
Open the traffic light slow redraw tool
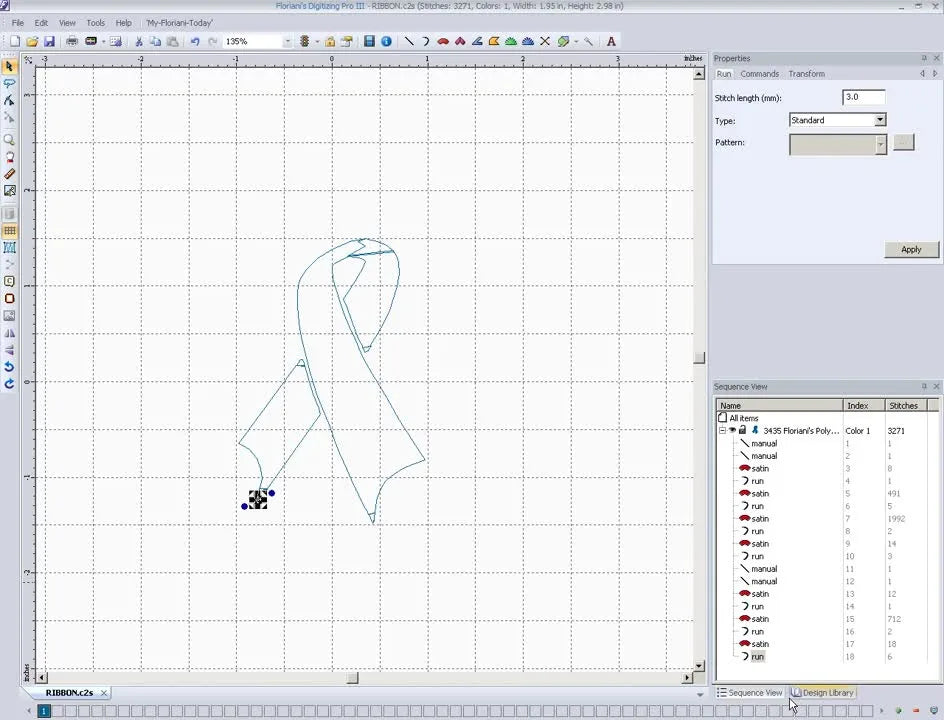point(305,42)
